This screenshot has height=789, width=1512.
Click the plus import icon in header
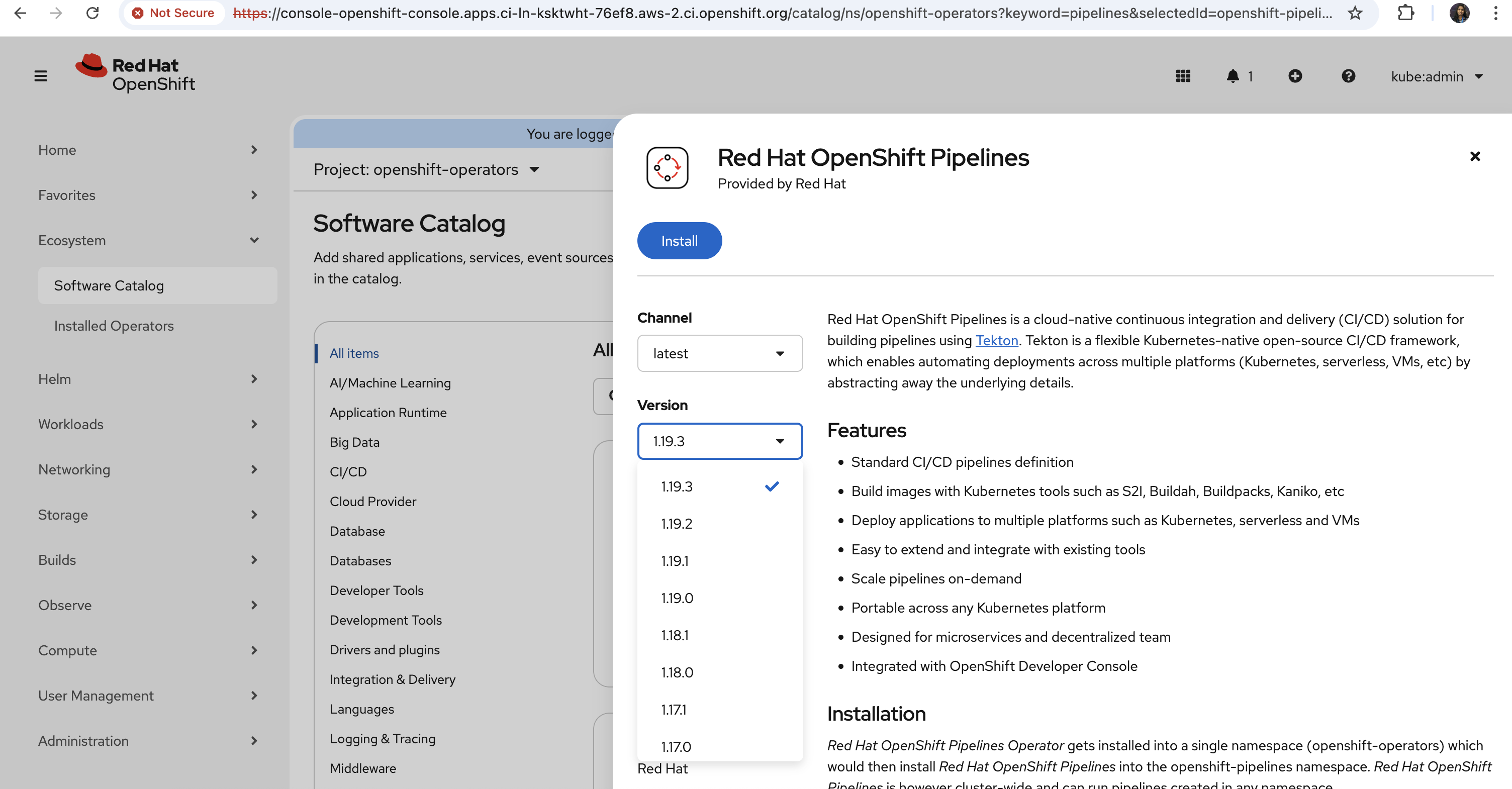[1295, 76]
